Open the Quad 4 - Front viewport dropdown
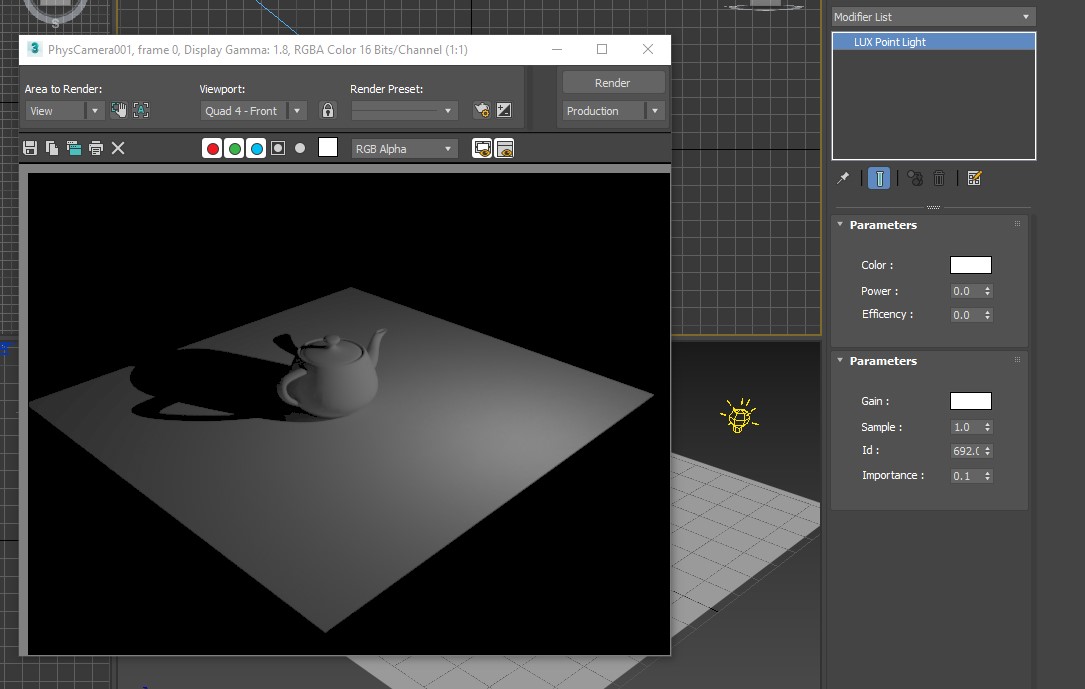1085x689 pixels. (297, 111)
